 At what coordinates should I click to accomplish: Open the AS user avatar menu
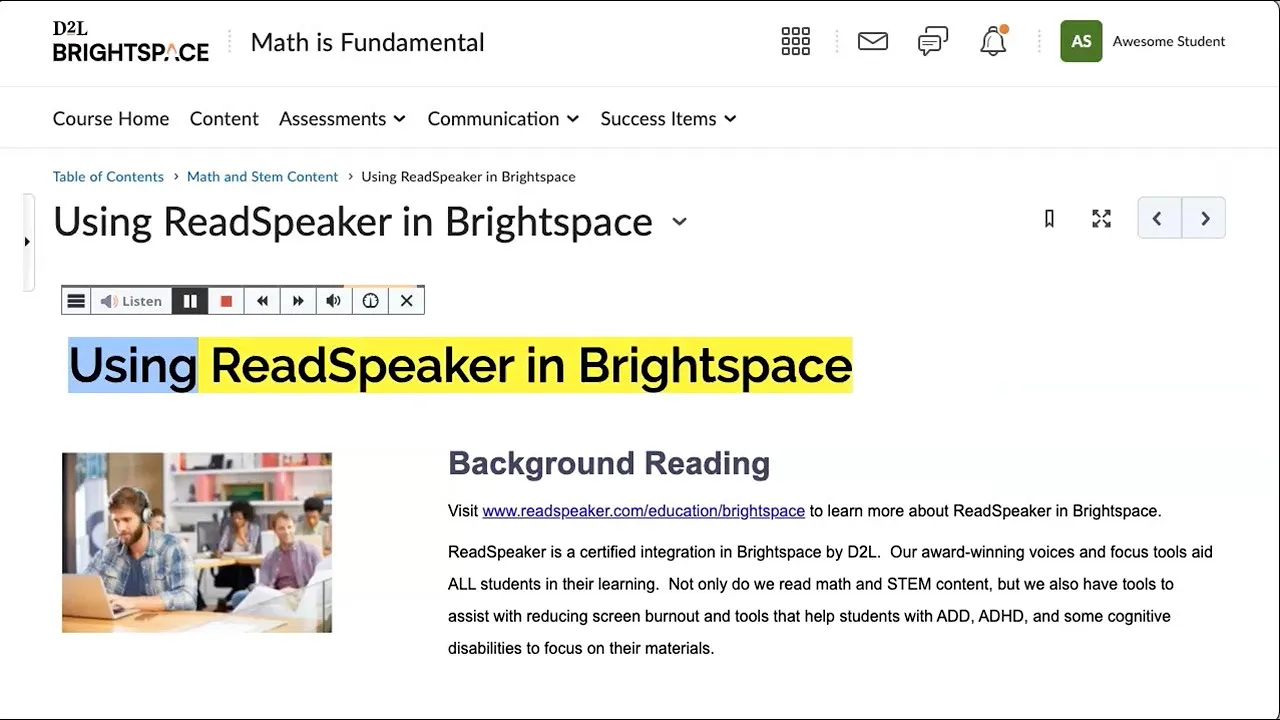click(1081, 41)
